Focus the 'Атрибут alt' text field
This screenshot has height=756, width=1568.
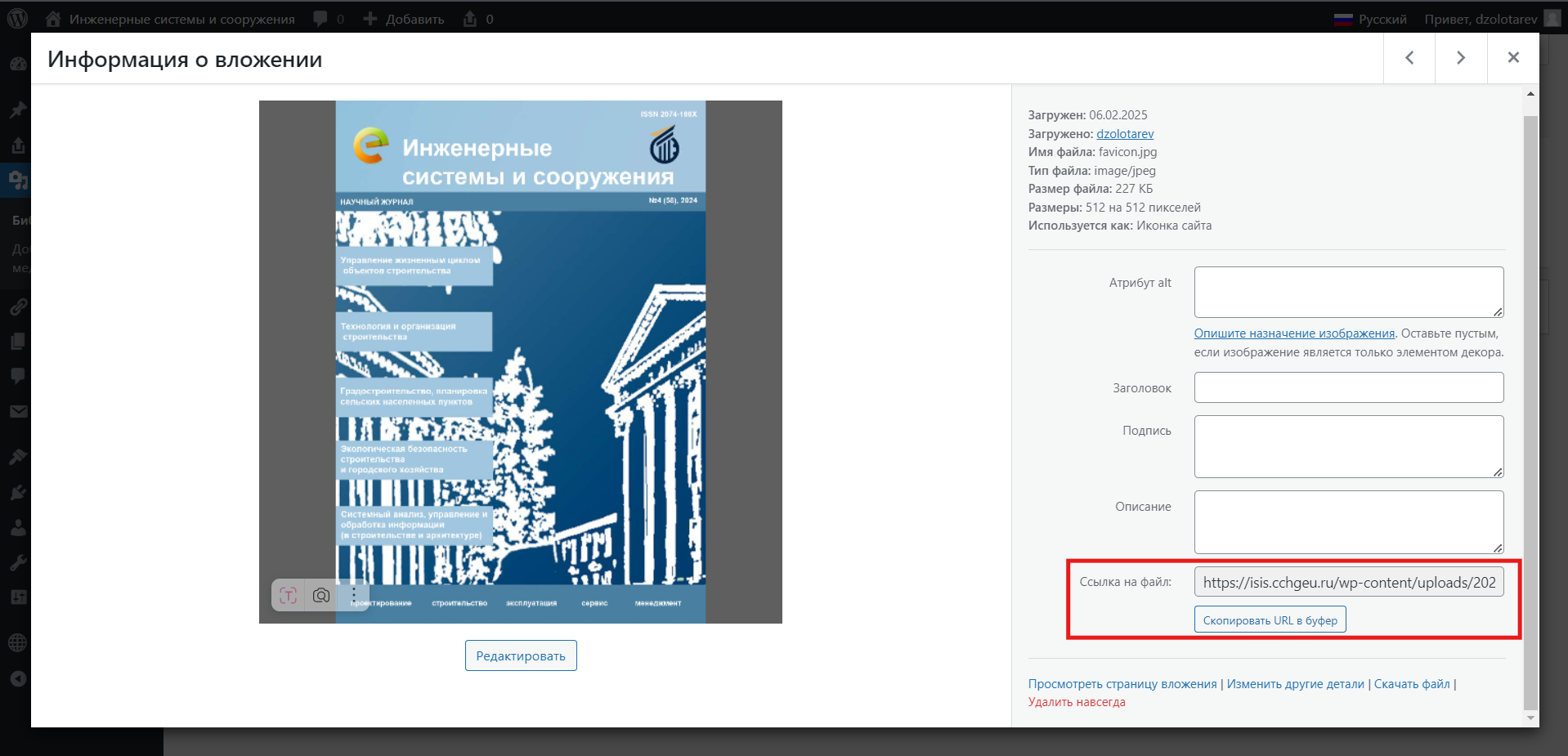click(1348, 292)
